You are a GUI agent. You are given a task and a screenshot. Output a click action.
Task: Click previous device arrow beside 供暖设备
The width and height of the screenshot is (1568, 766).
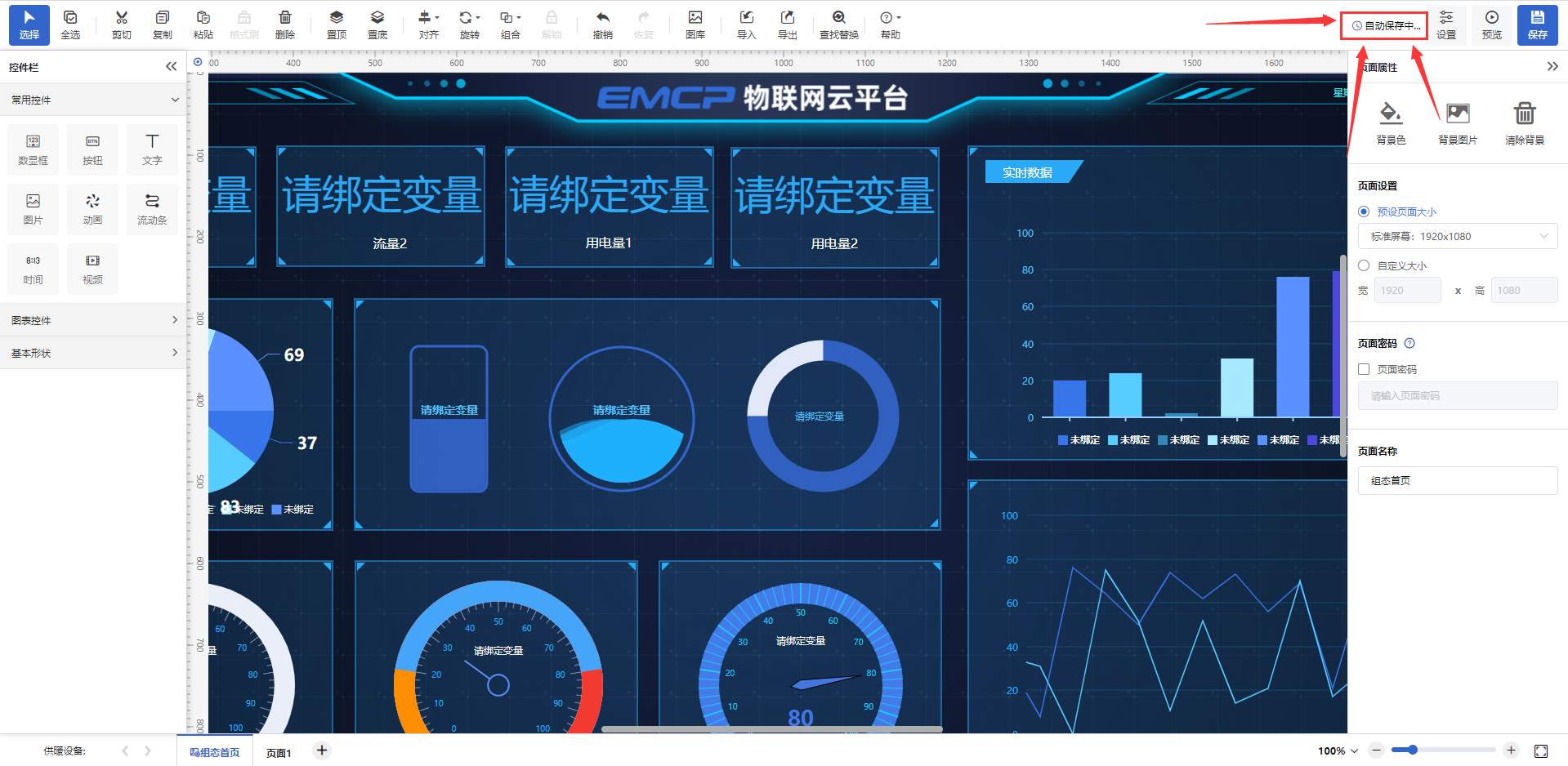click(x=125, y=750)
